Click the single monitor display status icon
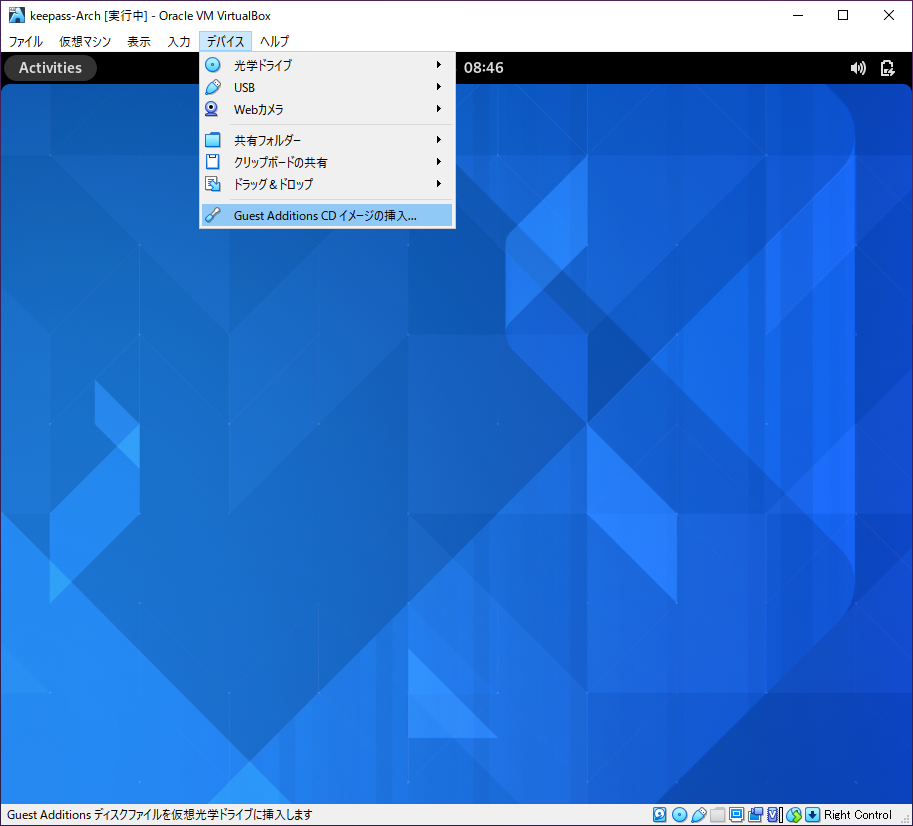The image size is (913, 826). pyautogui.click(x=736, y=815)
